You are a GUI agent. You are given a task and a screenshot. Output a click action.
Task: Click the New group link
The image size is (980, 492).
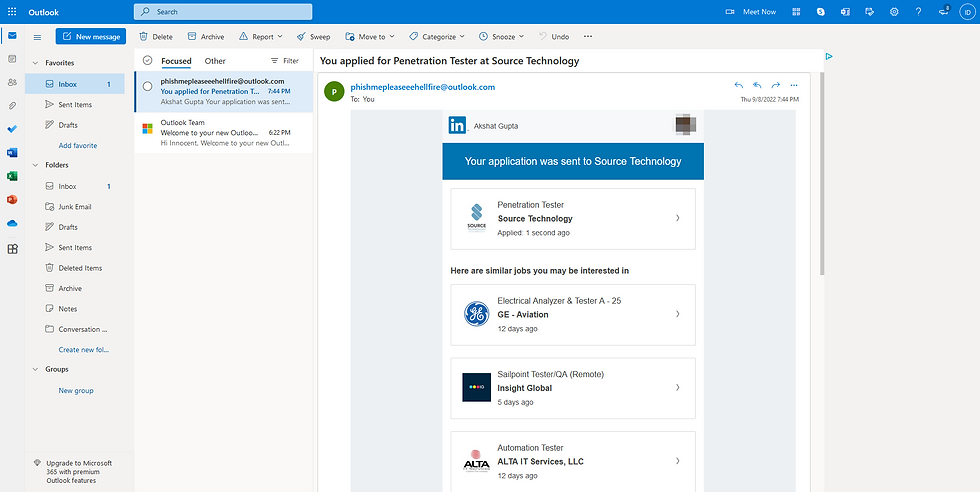tap(76, 391)
